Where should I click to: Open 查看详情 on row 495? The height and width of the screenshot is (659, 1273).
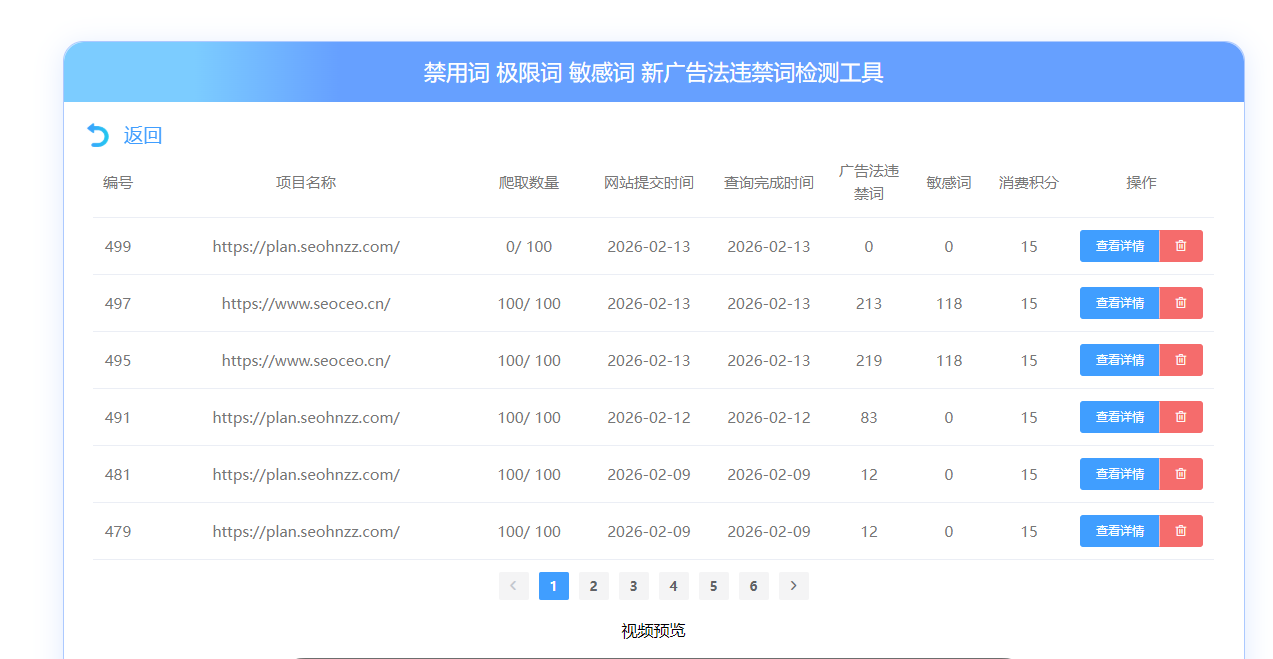[1119, 359]
